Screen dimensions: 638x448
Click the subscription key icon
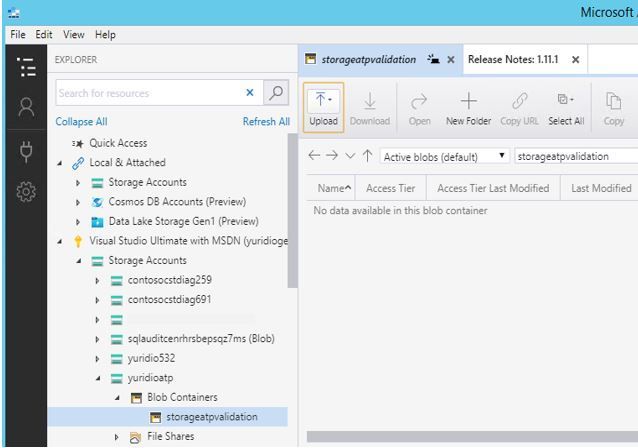78,241
